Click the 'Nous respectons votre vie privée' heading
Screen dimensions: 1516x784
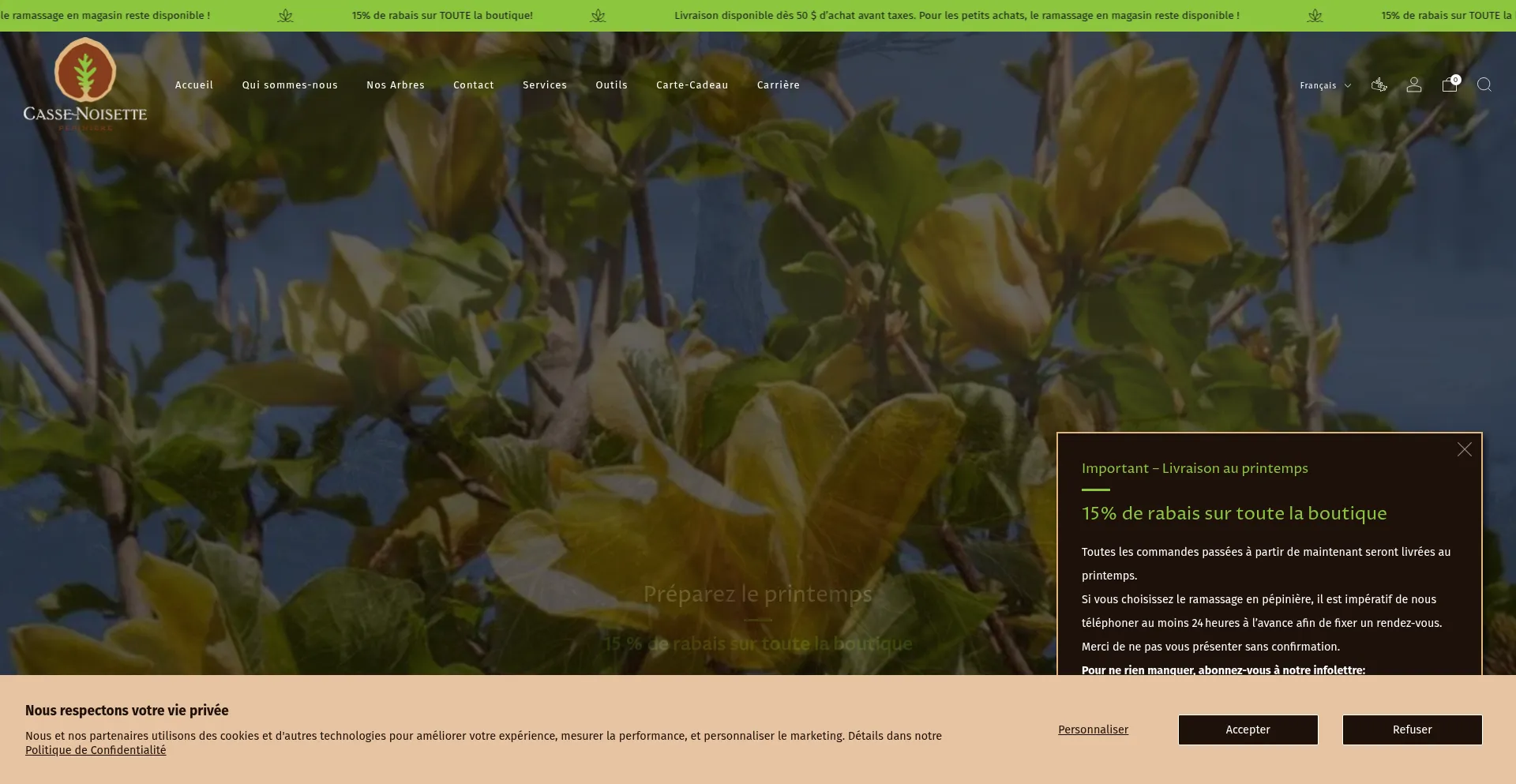coord(127,710)
